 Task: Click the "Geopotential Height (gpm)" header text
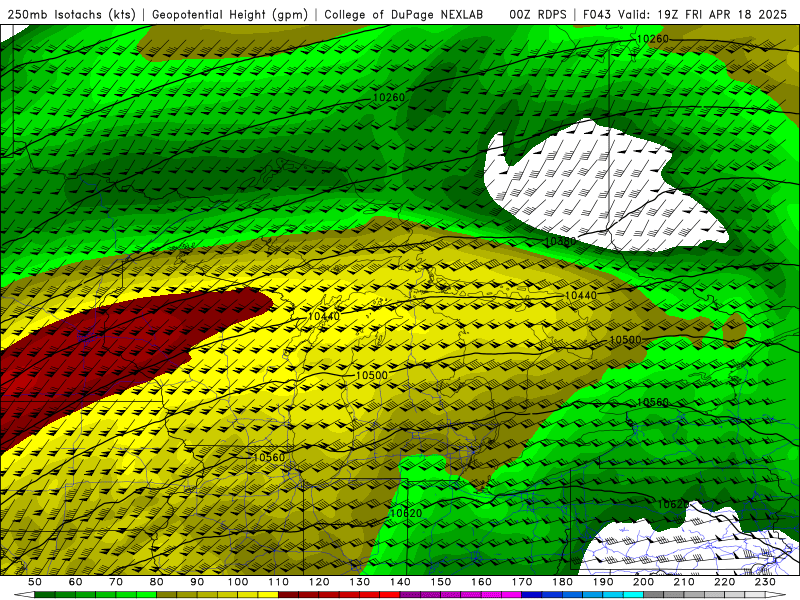[x=230, y=14]
